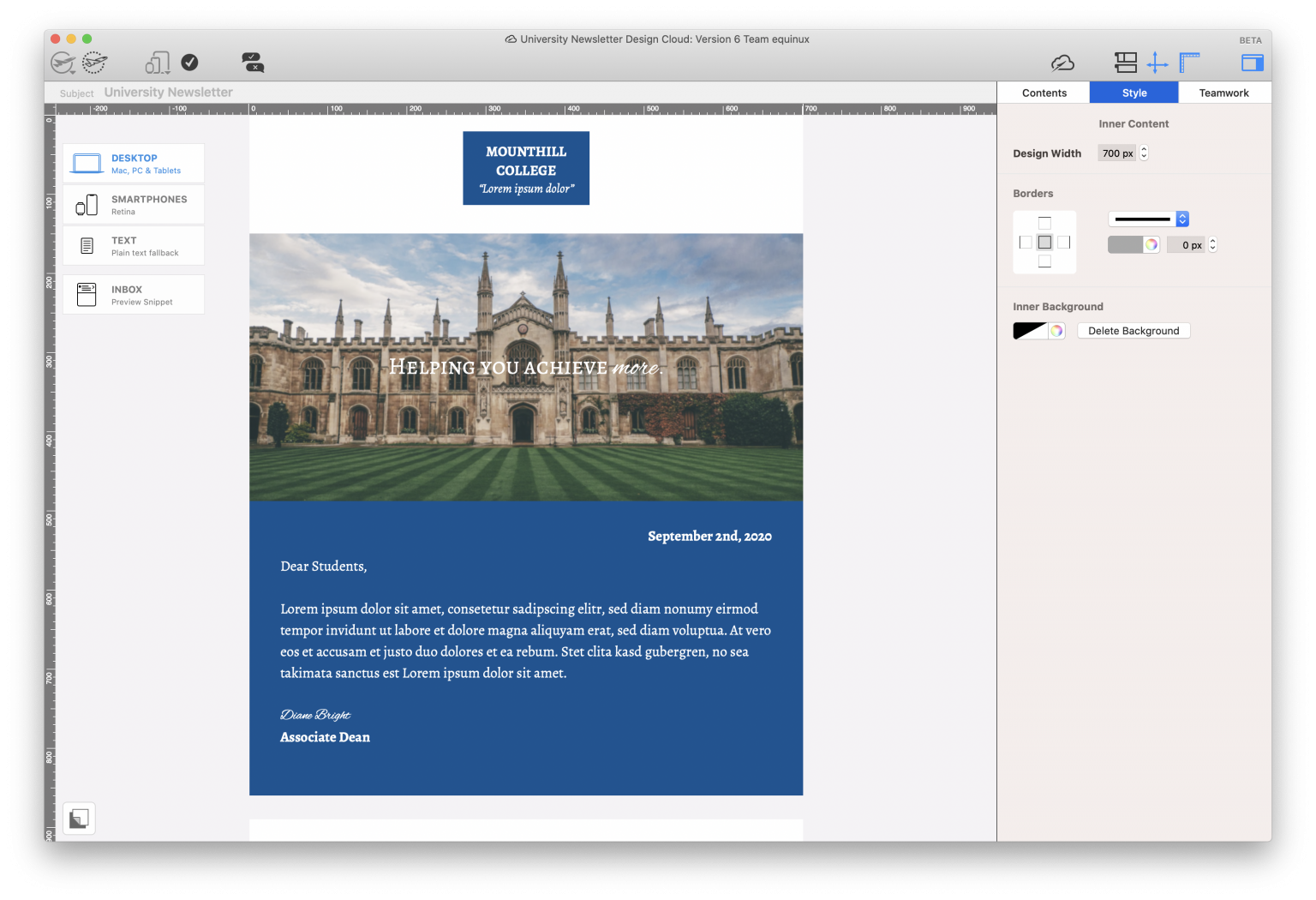The height and width of the screenshot is (900, 1316).
Task: Open the border line style dropdown
Action: tap(1148, 219)
